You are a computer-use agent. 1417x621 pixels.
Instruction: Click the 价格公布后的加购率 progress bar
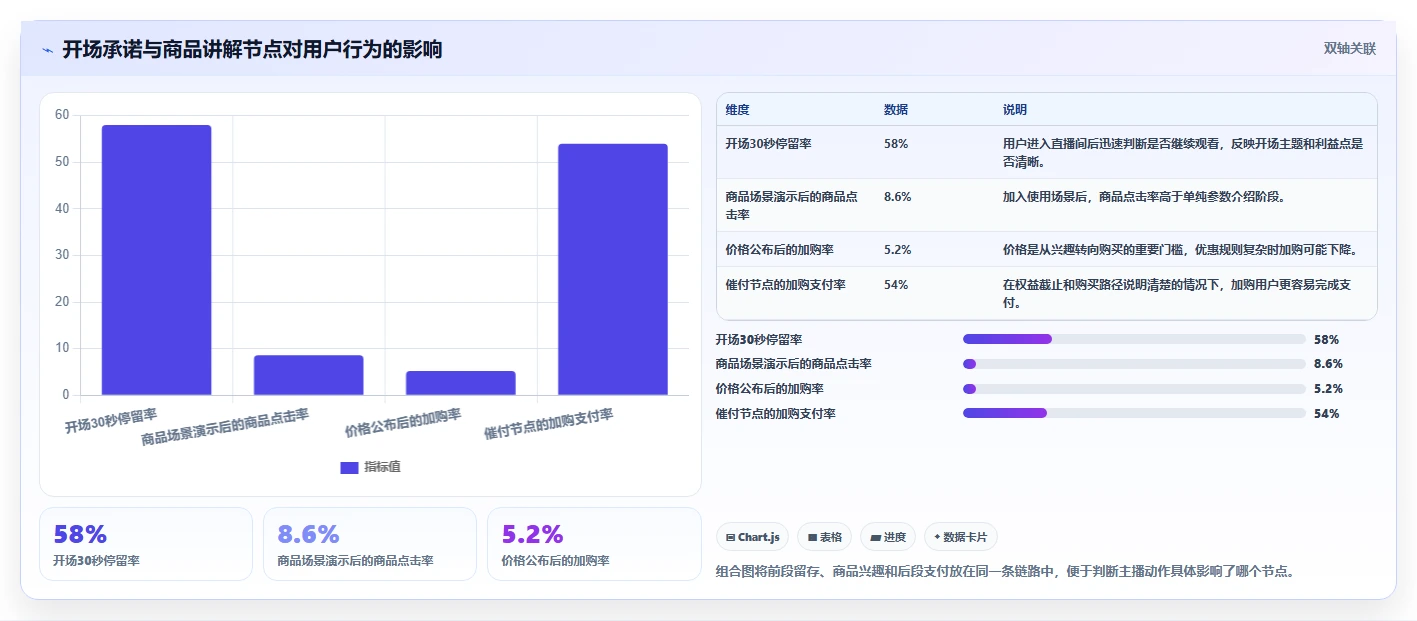(1134, 389)
